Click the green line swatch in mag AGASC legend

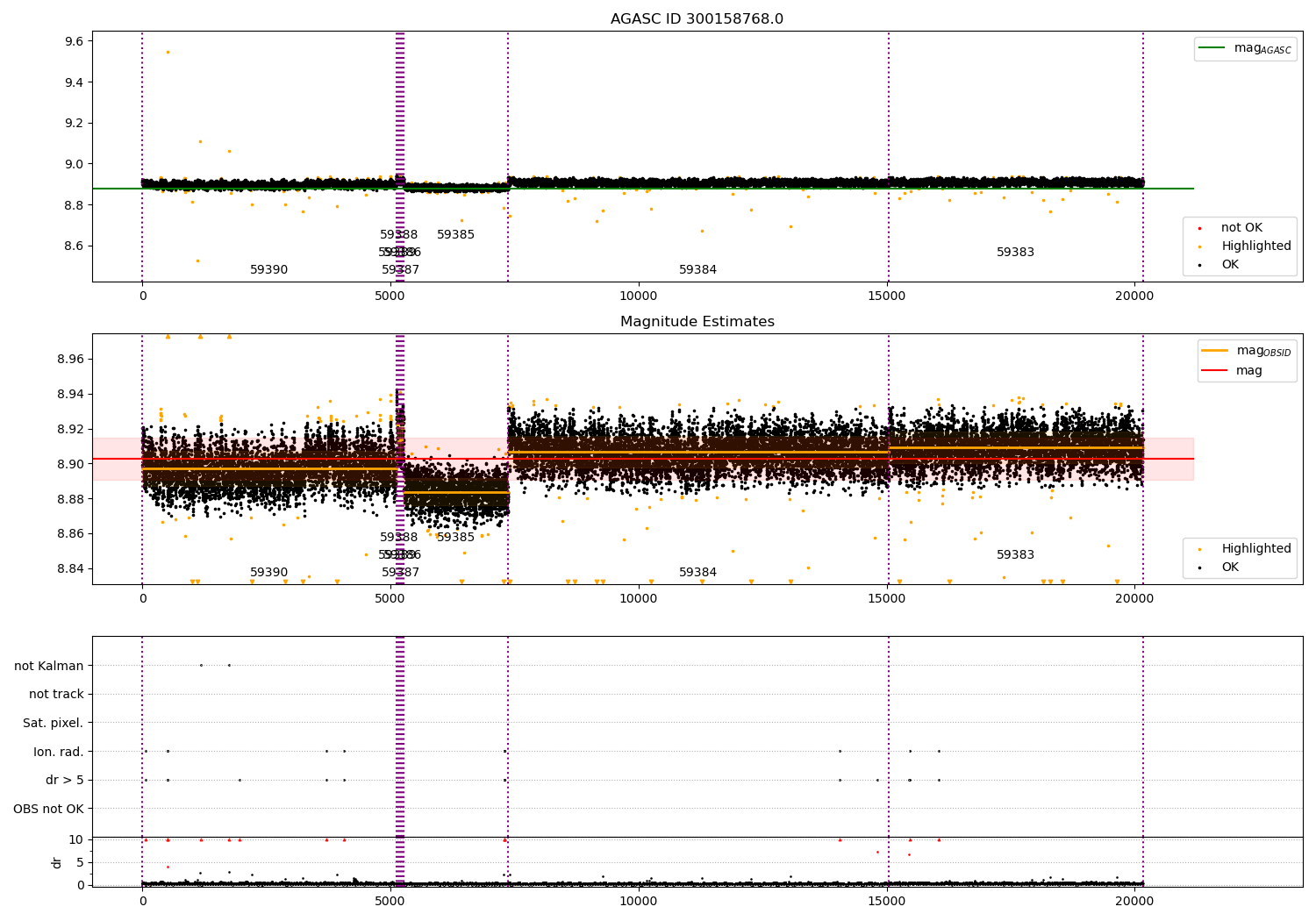point(1212,48)
